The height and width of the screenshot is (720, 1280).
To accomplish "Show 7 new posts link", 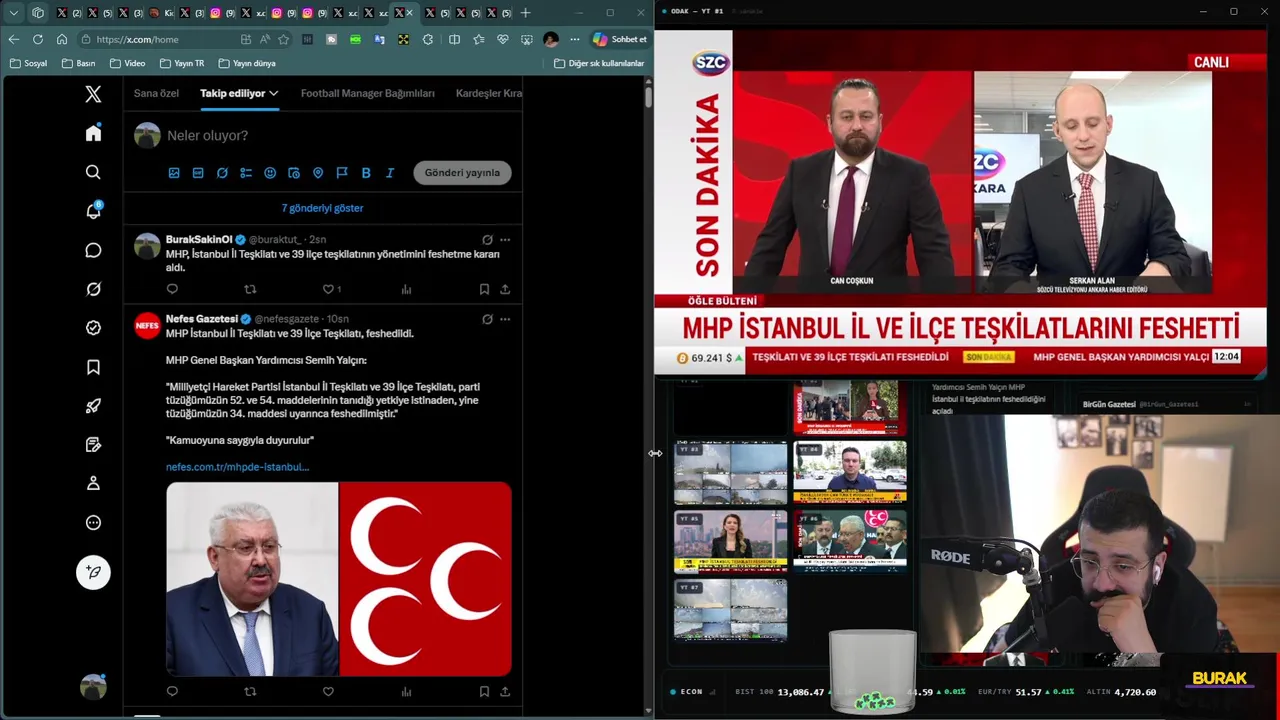I will tap(322, 208).
